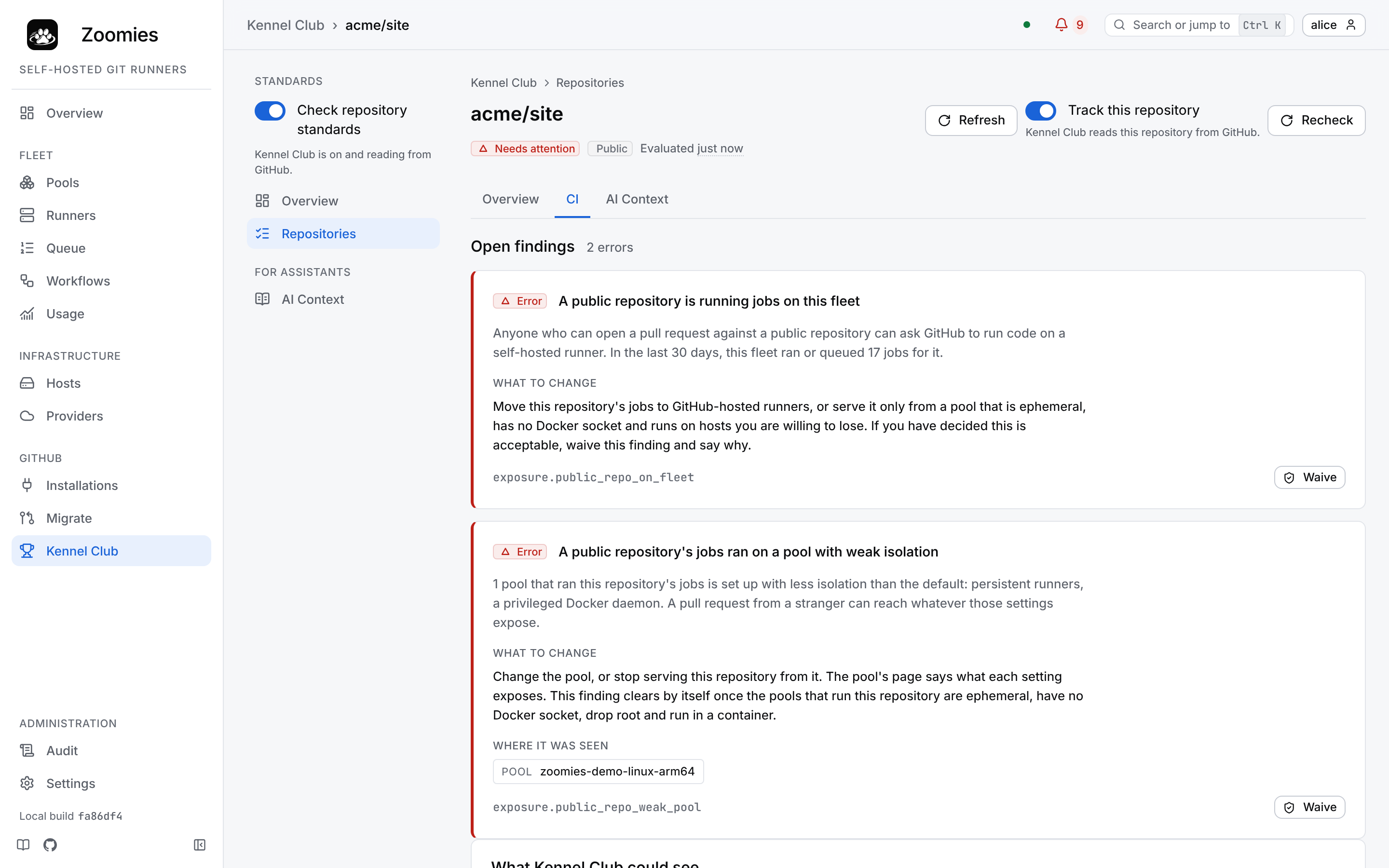This screenshot has width=1389, height=868.
Task: Select Kennel Club in the main sidebar
Action: click(x=111, y=551)
